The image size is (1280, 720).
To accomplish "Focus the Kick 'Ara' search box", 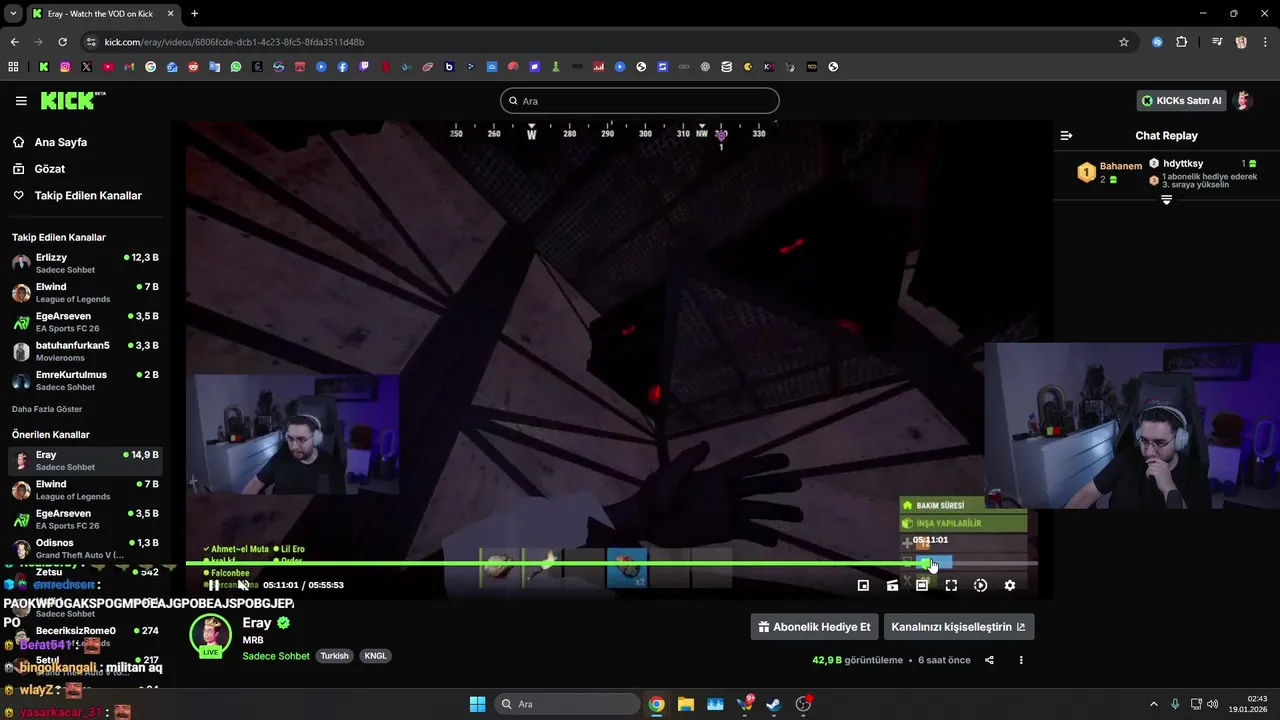I will pos(640,101).
